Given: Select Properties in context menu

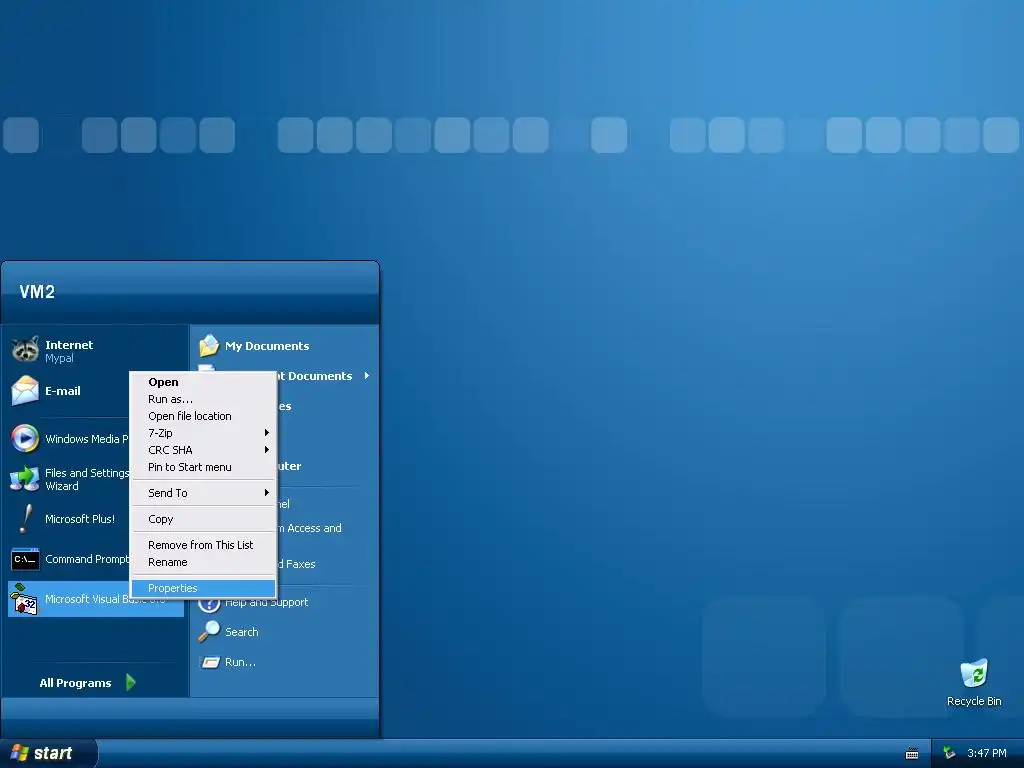Looking at the screenshot, I should tap(203, 588).
